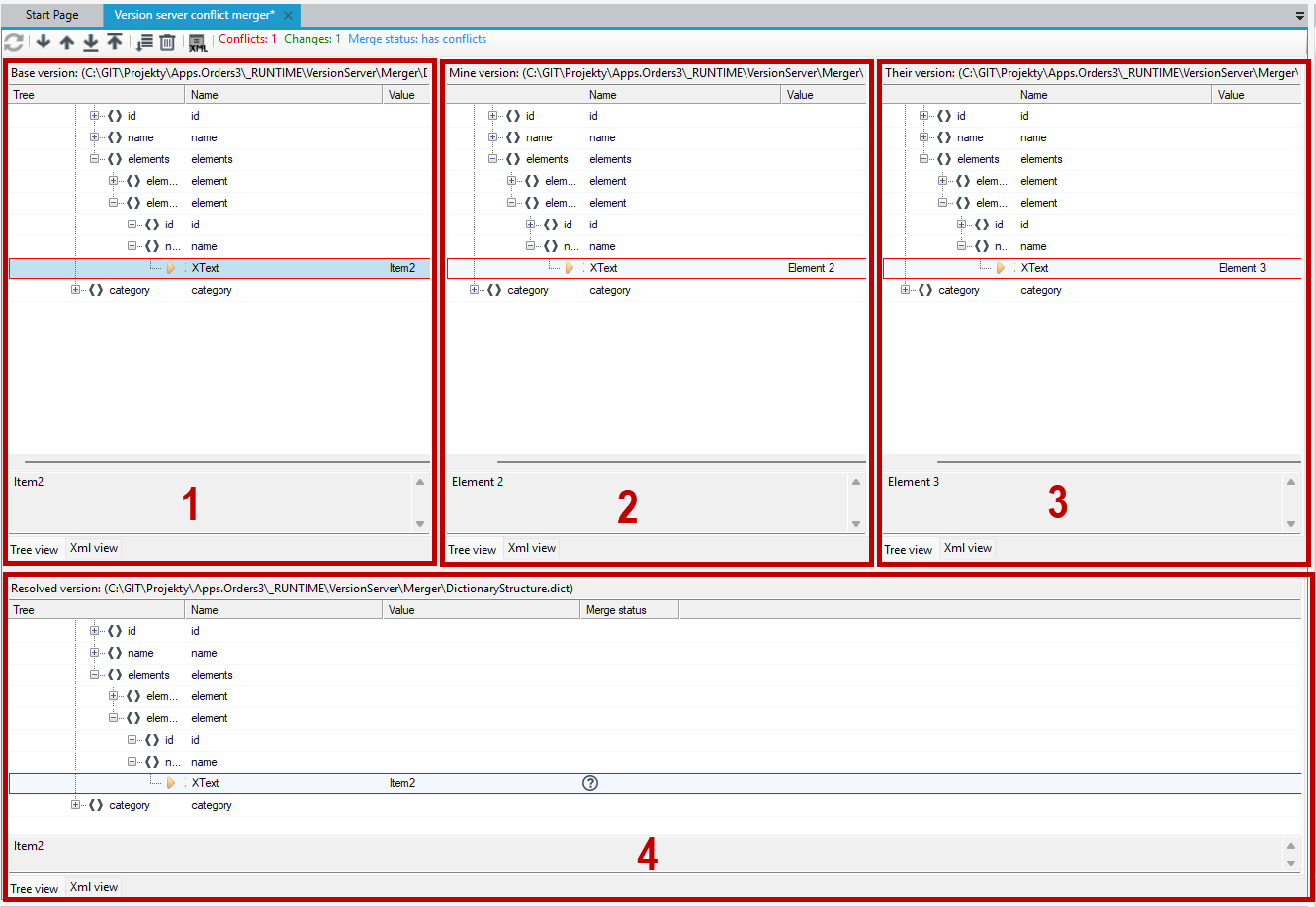Expand the category node in Base version
Image resolution: width=1316 pixels, height=907 pixels.
[76, 290]
